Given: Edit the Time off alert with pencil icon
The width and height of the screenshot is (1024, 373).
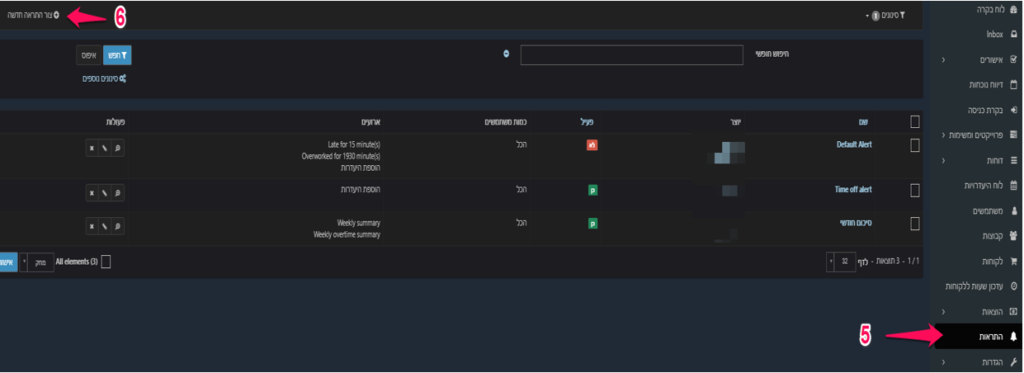Looking at the screenshot, I should coord(104,193).
